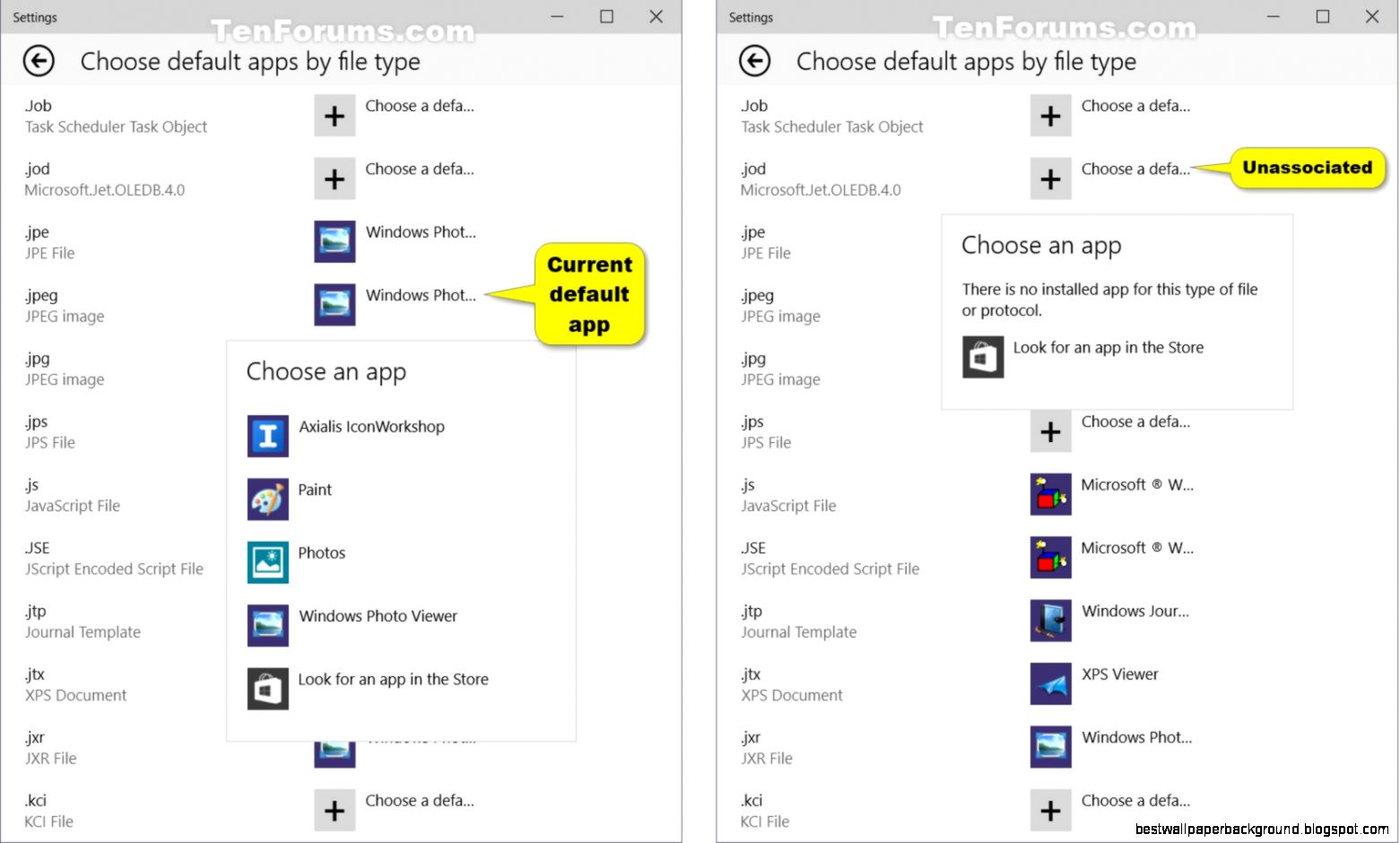The width and height of the screenshot is (1400, 843).
Task: Click Windows Photo Viewer icon for .jxr, right window
Action: 1051,747
